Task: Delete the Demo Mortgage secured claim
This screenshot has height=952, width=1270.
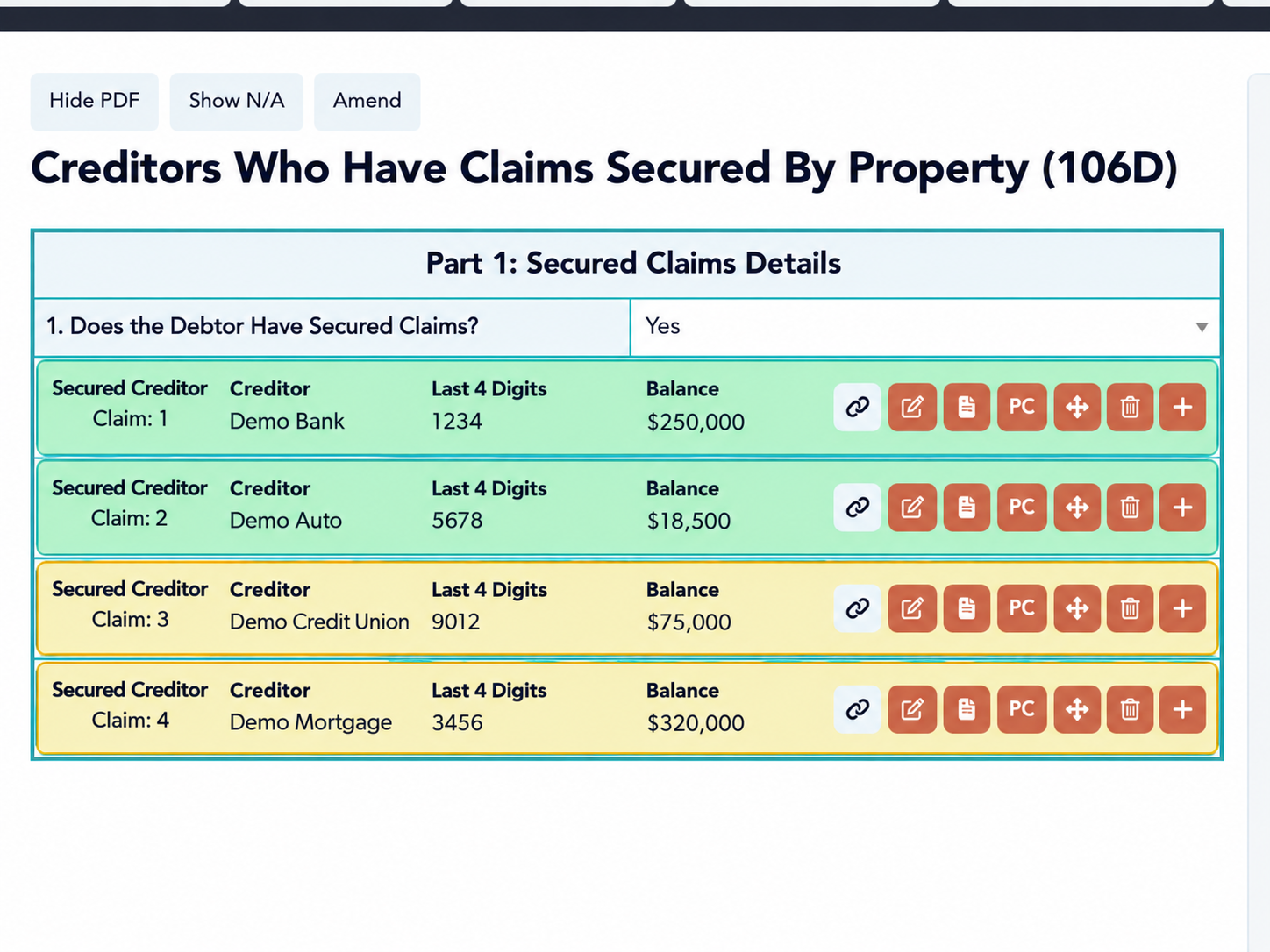Action: point(1130,709)
